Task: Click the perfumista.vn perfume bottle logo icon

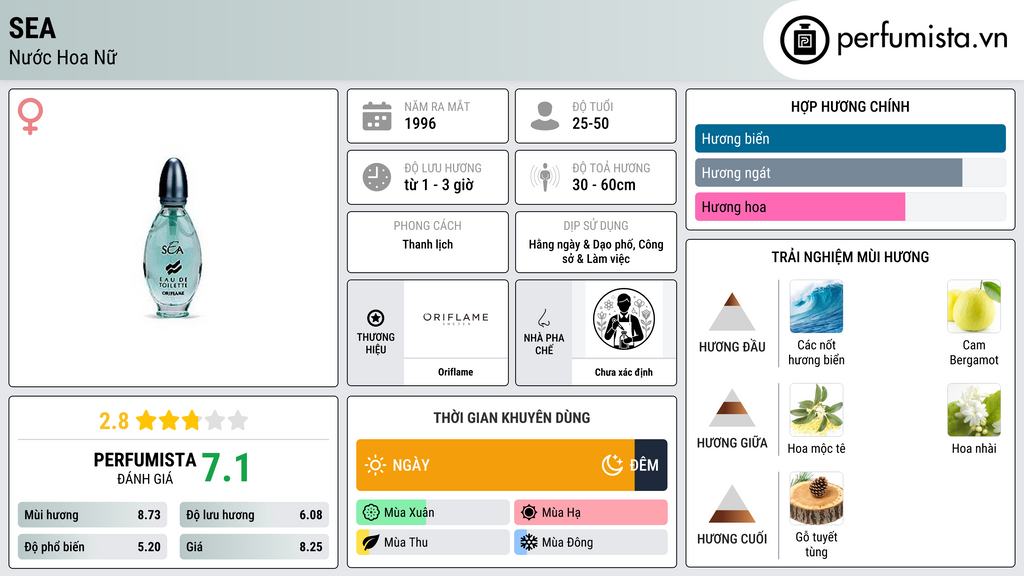Action: pos(804,40)
